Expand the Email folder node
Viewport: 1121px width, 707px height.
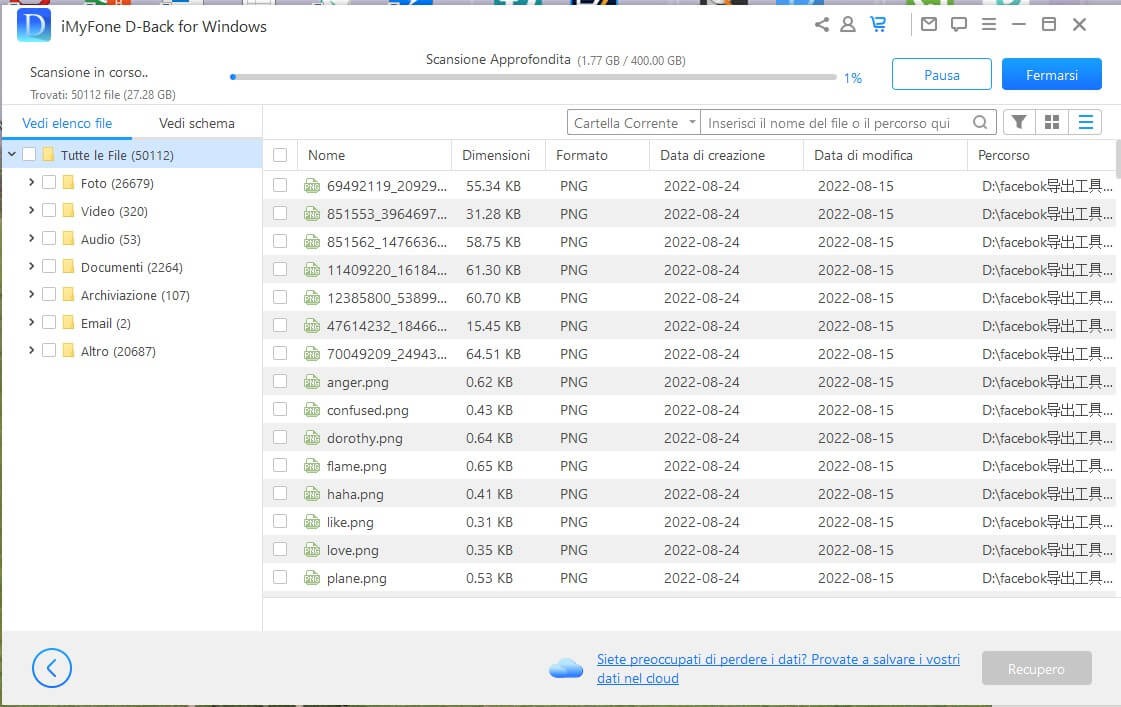tap(31, 322)
